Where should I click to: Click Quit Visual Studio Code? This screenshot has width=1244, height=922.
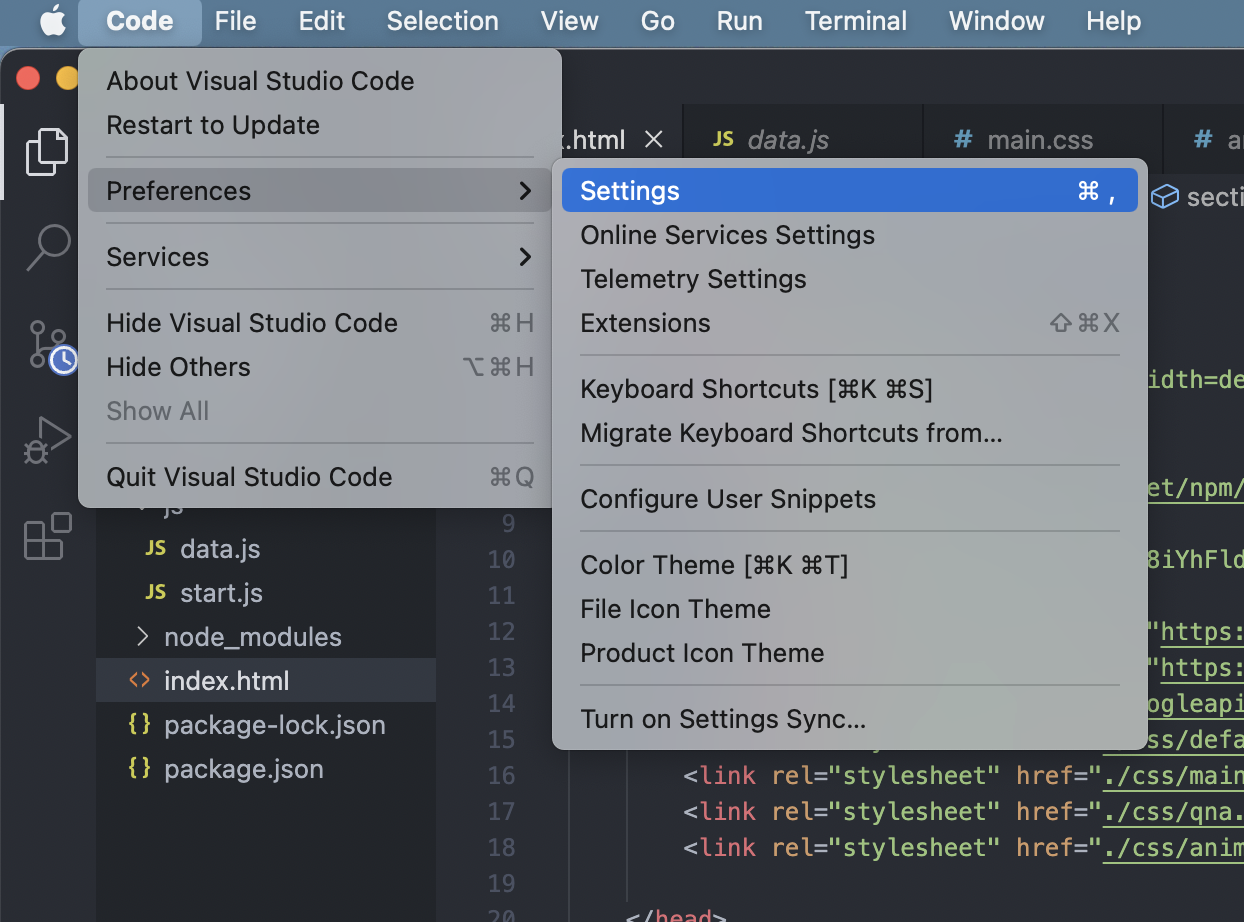click(x=249, y=477)
